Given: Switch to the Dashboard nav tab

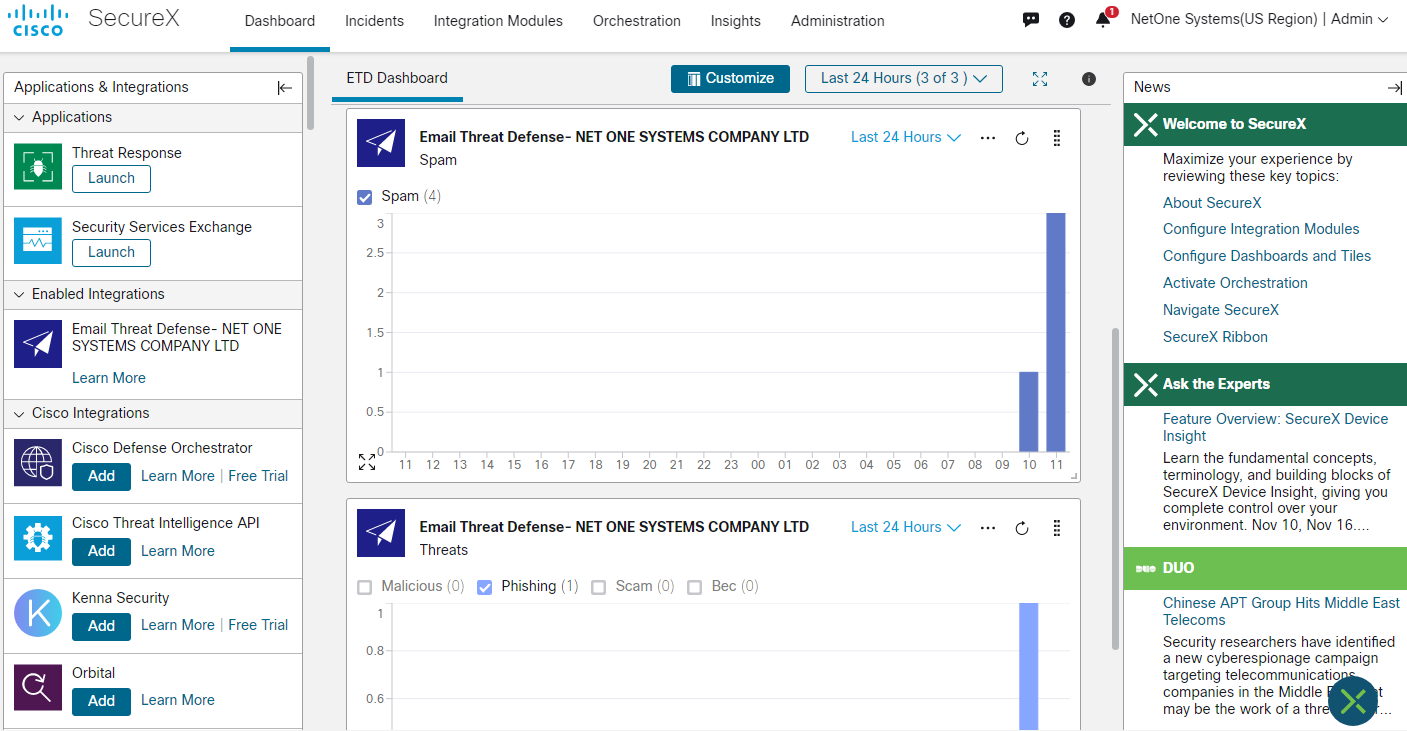Looking at the screenshot, I should [x=280, y=21].
